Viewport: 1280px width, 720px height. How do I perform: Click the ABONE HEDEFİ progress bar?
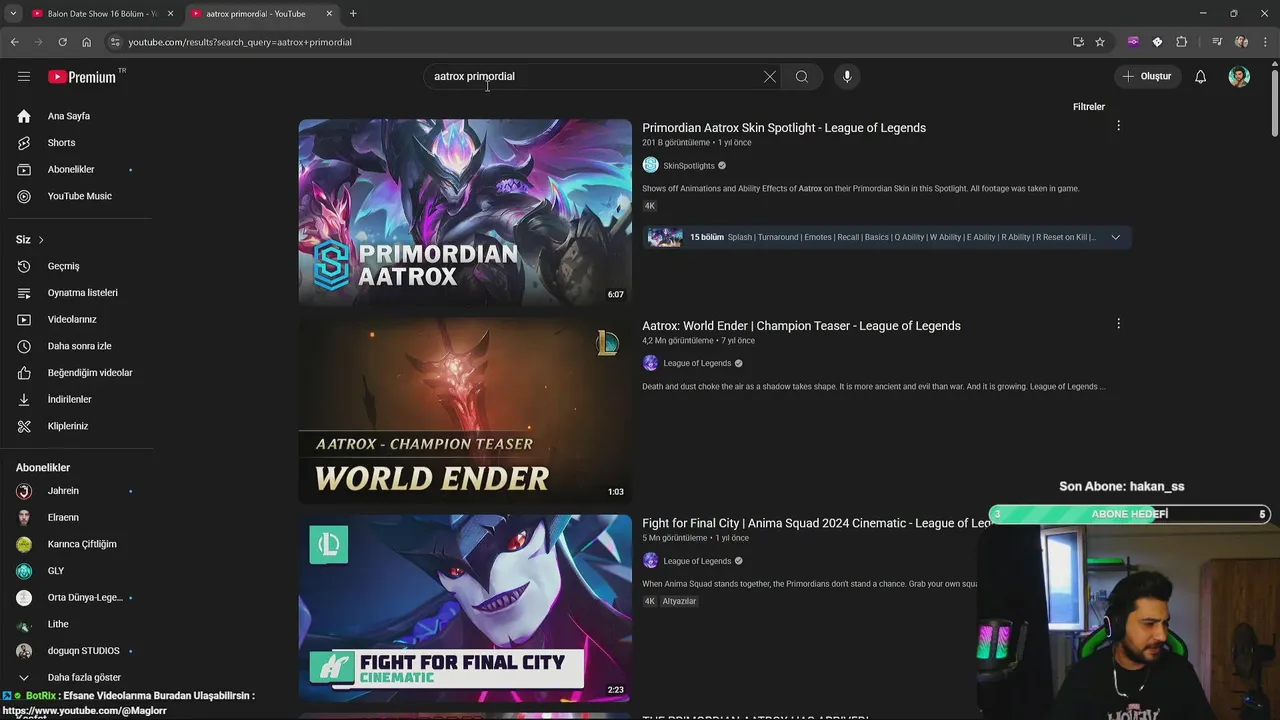pos(1129,514)
